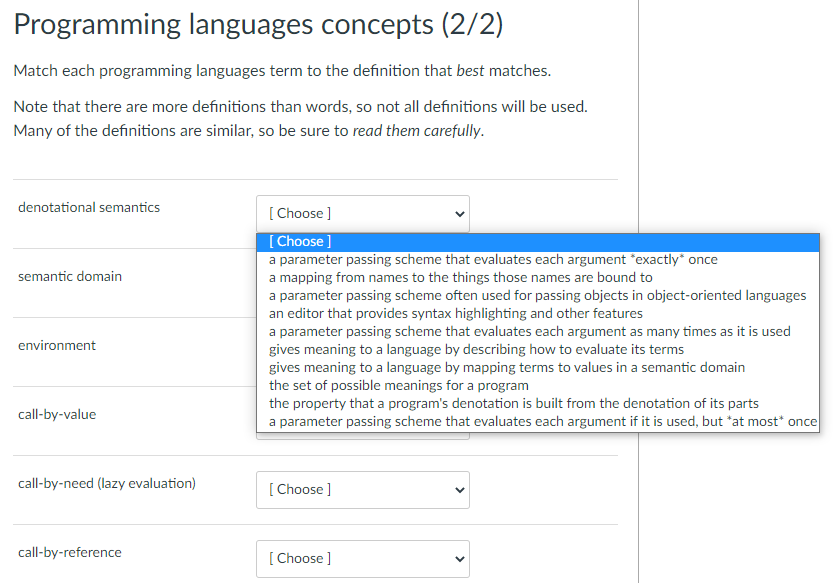Open the call-by-reference definition dropdown

(362, 558)
